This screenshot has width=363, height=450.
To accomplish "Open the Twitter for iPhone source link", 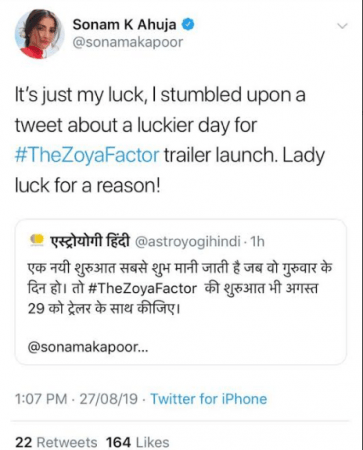I will [x=209, y=399].
